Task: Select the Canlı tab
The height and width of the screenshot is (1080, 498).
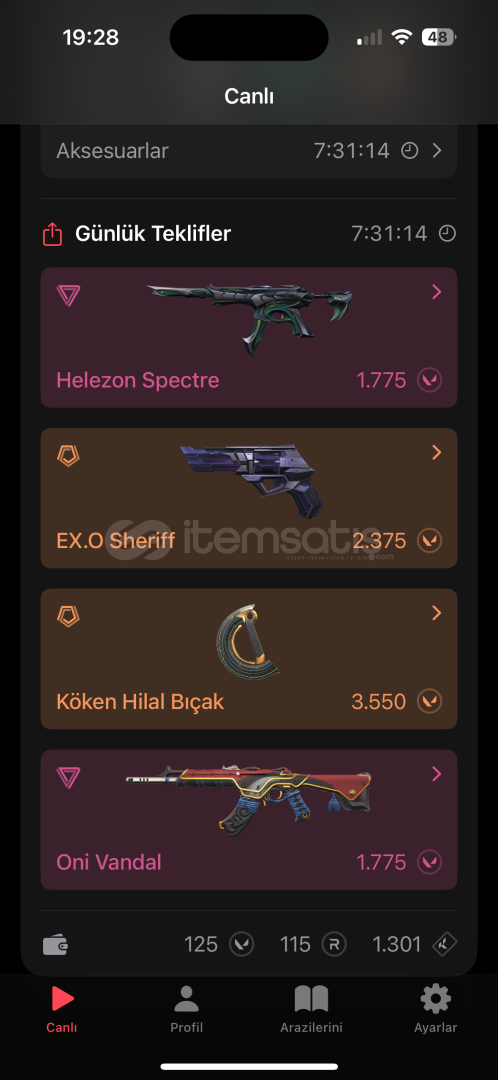Action: pos(62,1009)
